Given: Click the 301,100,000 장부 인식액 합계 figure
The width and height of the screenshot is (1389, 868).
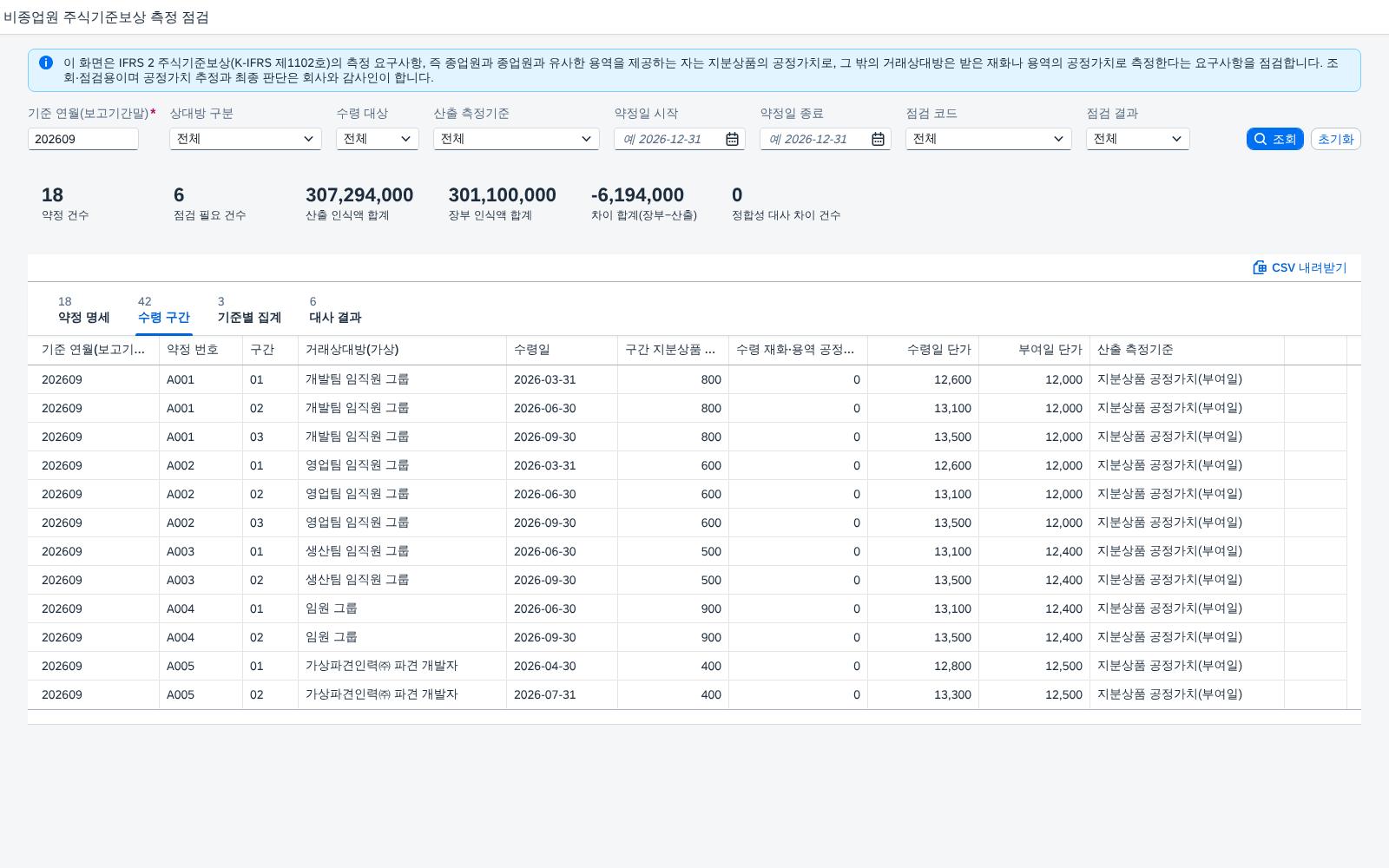Looking at the screenshot, I should click(502, 195).
